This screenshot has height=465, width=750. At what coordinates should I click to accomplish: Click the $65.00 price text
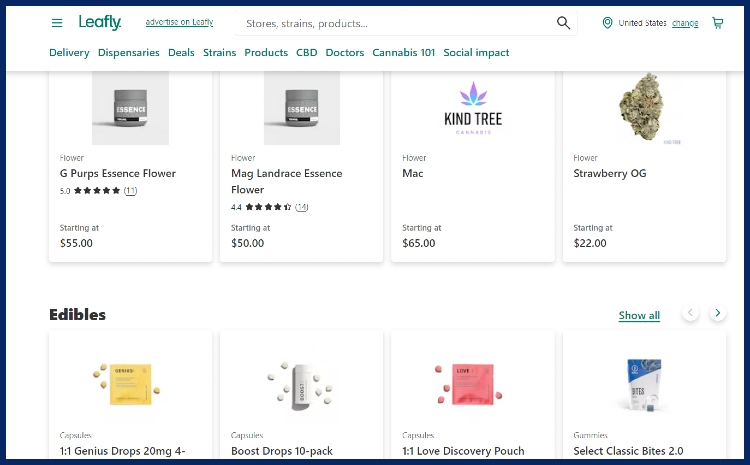coord(419,243)
